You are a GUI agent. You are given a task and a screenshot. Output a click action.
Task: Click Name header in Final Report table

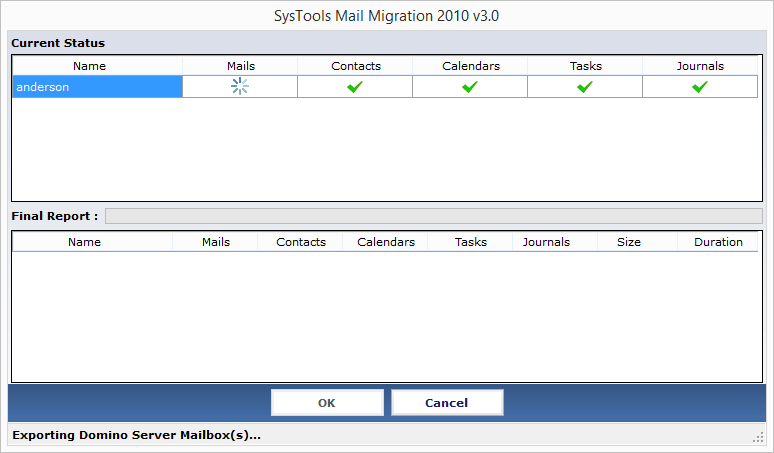coord(92,242)
